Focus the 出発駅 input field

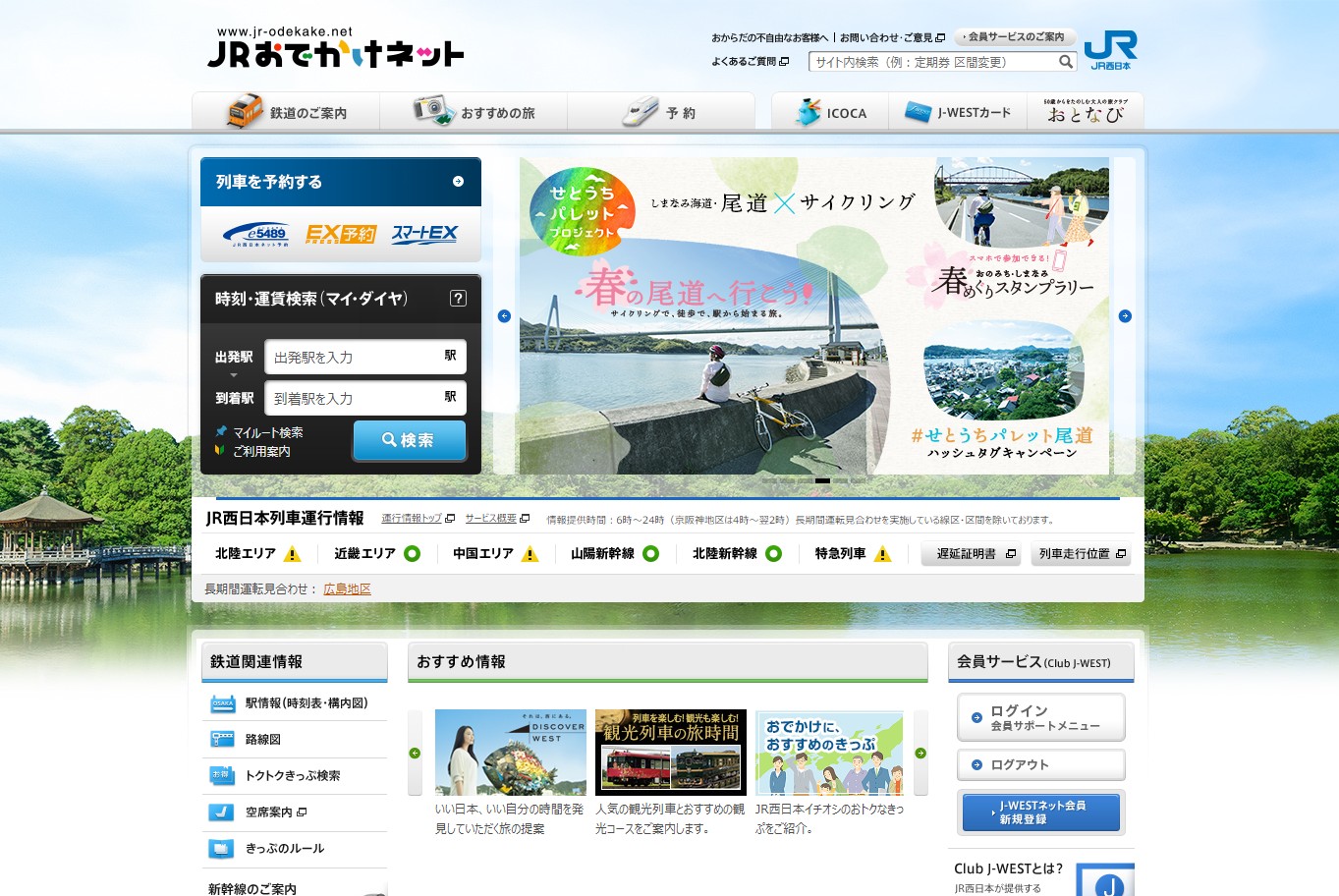[365, 357]
